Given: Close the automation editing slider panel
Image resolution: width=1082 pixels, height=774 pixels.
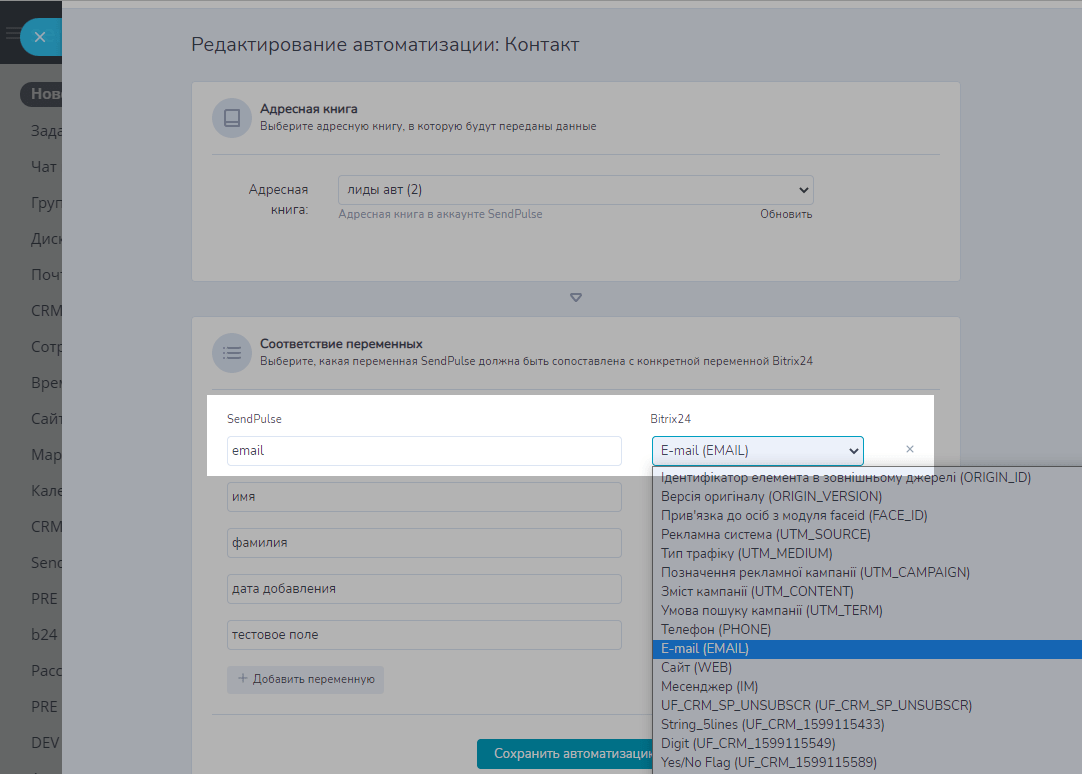Looking at the screenshot, I should click(40, 37).
